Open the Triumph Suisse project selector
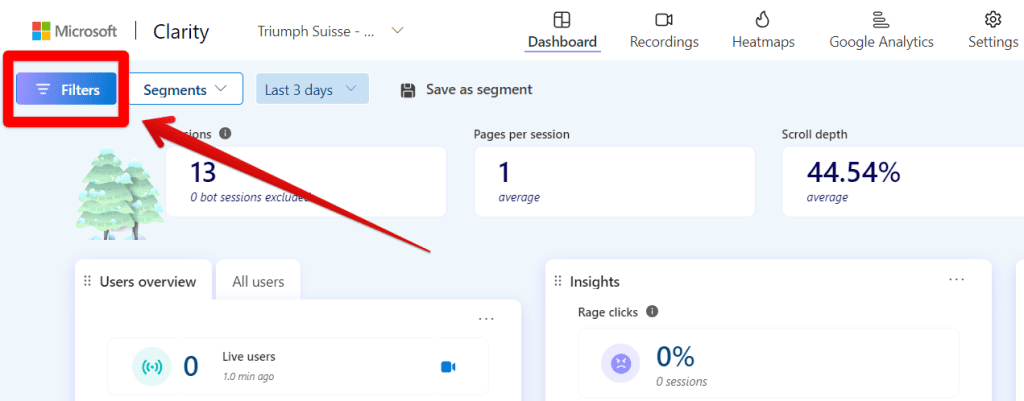The width and height of the screenshot is (1024, 401). [330, 31]
